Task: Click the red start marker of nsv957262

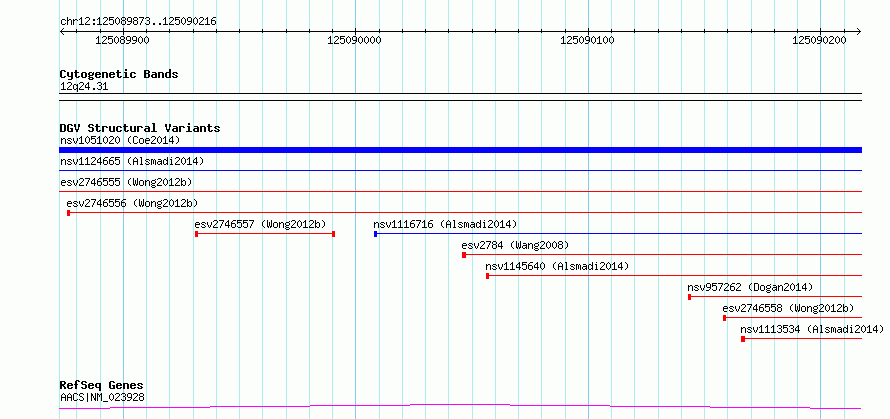Action: coord(689,297)
